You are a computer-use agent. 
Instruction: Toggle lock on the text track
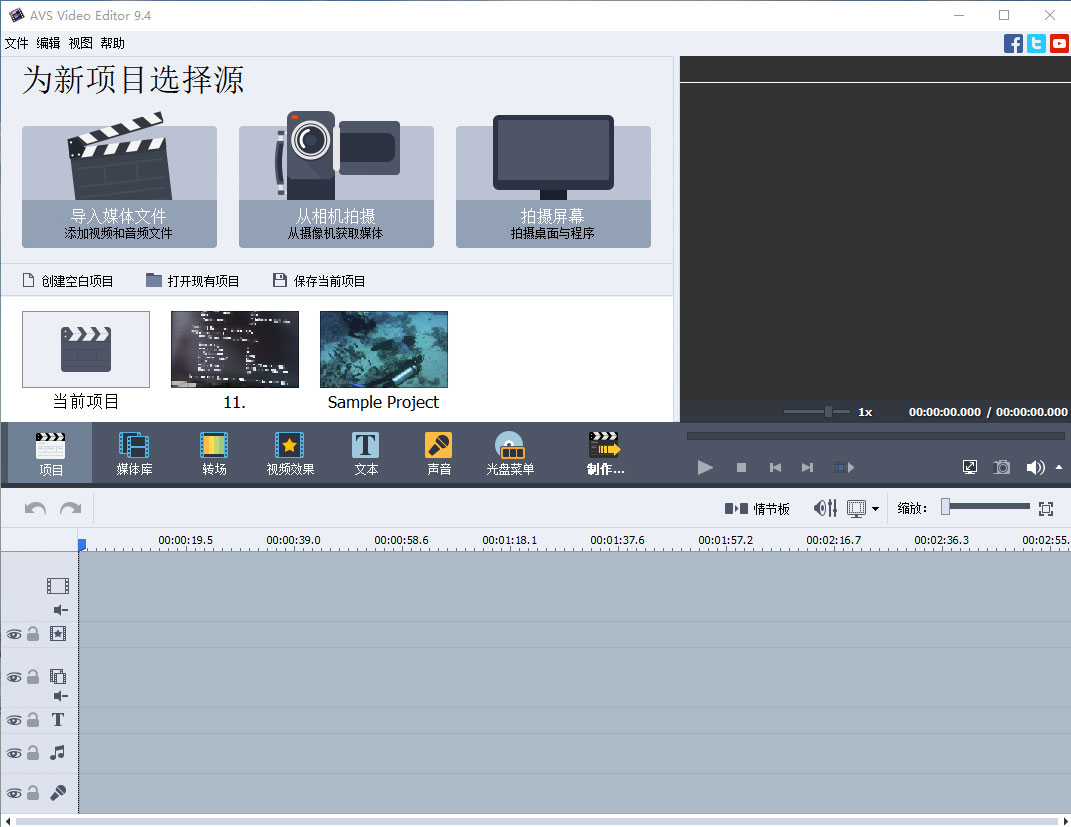33,720
